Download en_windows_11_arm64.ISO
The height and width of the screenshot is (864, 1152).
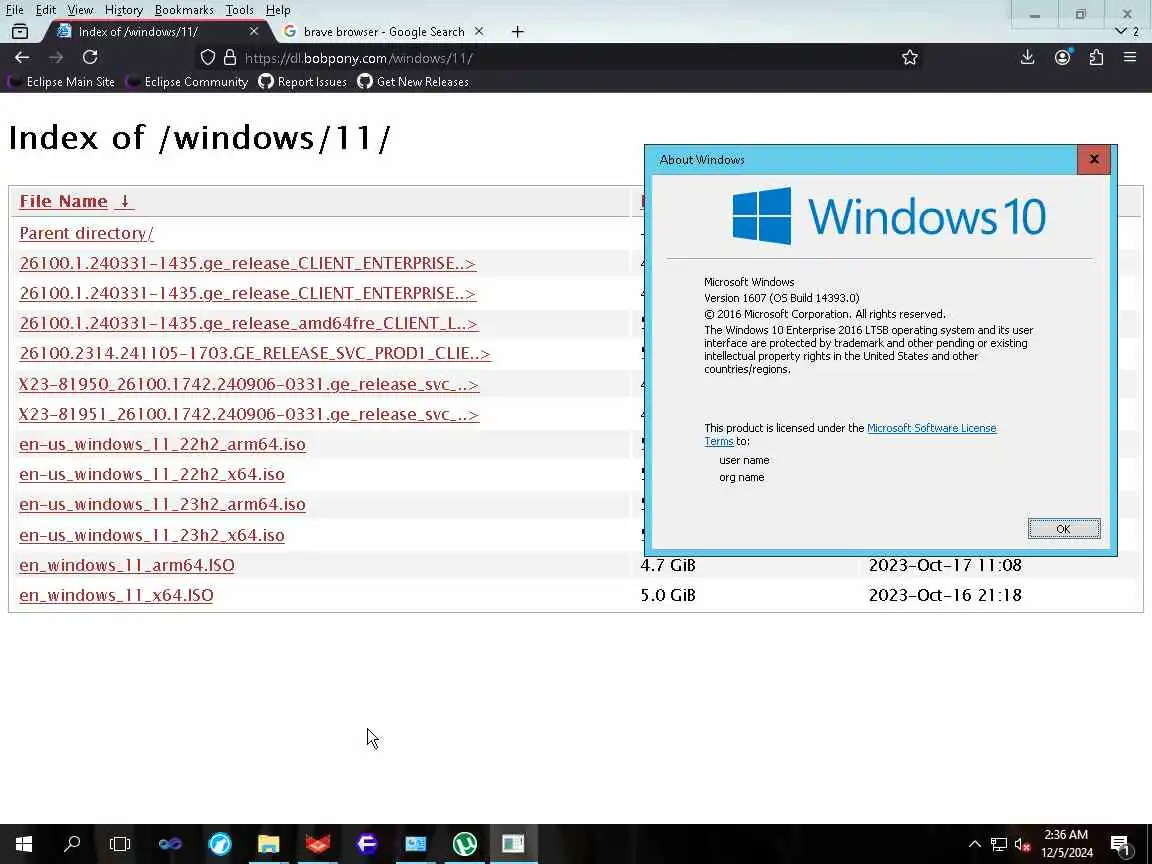tap(127, 565)
